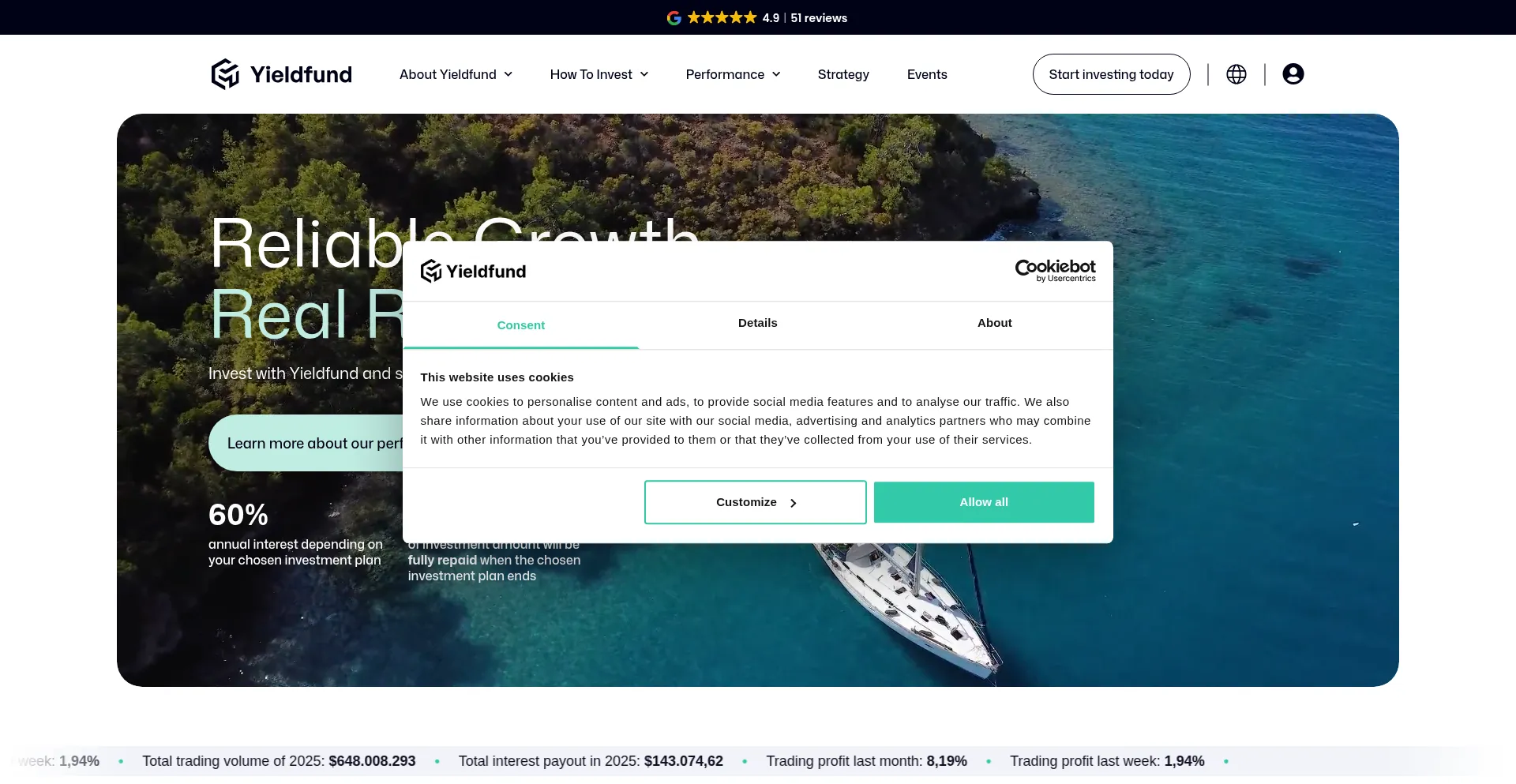Click the Allow all cookies button
The height and width of the screenshot is (784, 1516).
pyautogui.click(x=984, y=502)
